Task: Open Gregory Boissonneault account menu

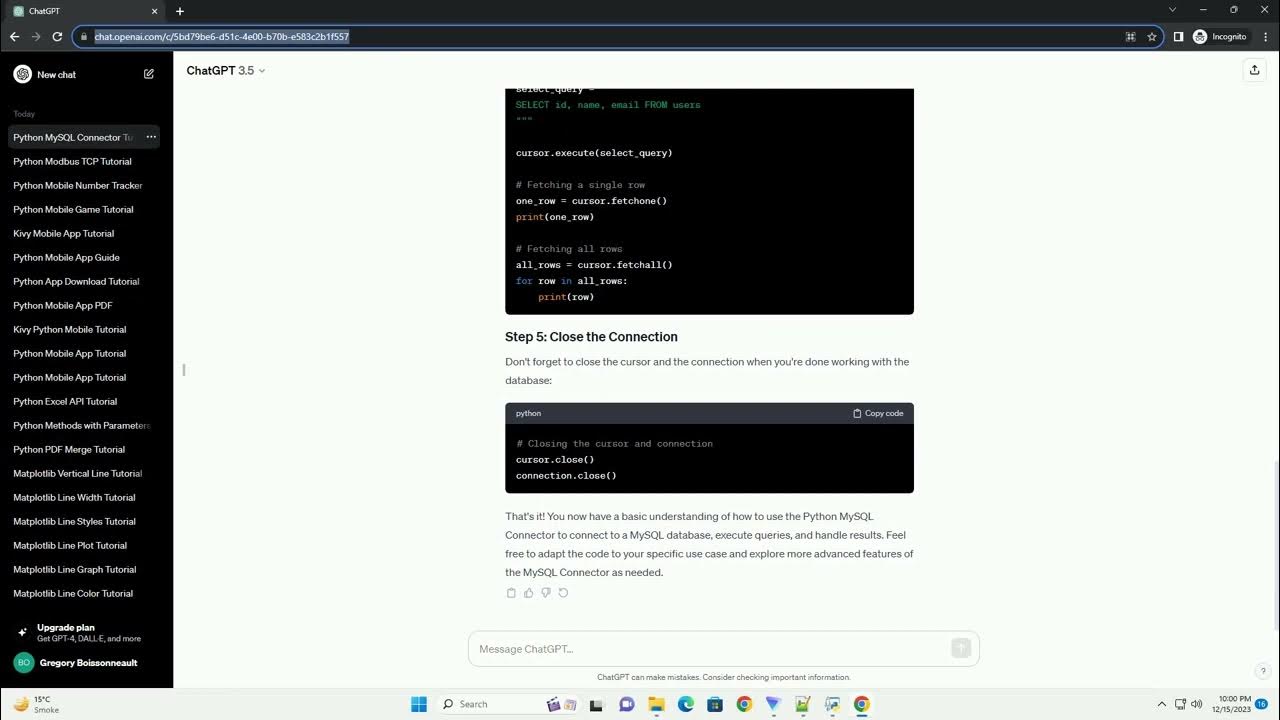Action: (84, 662)
